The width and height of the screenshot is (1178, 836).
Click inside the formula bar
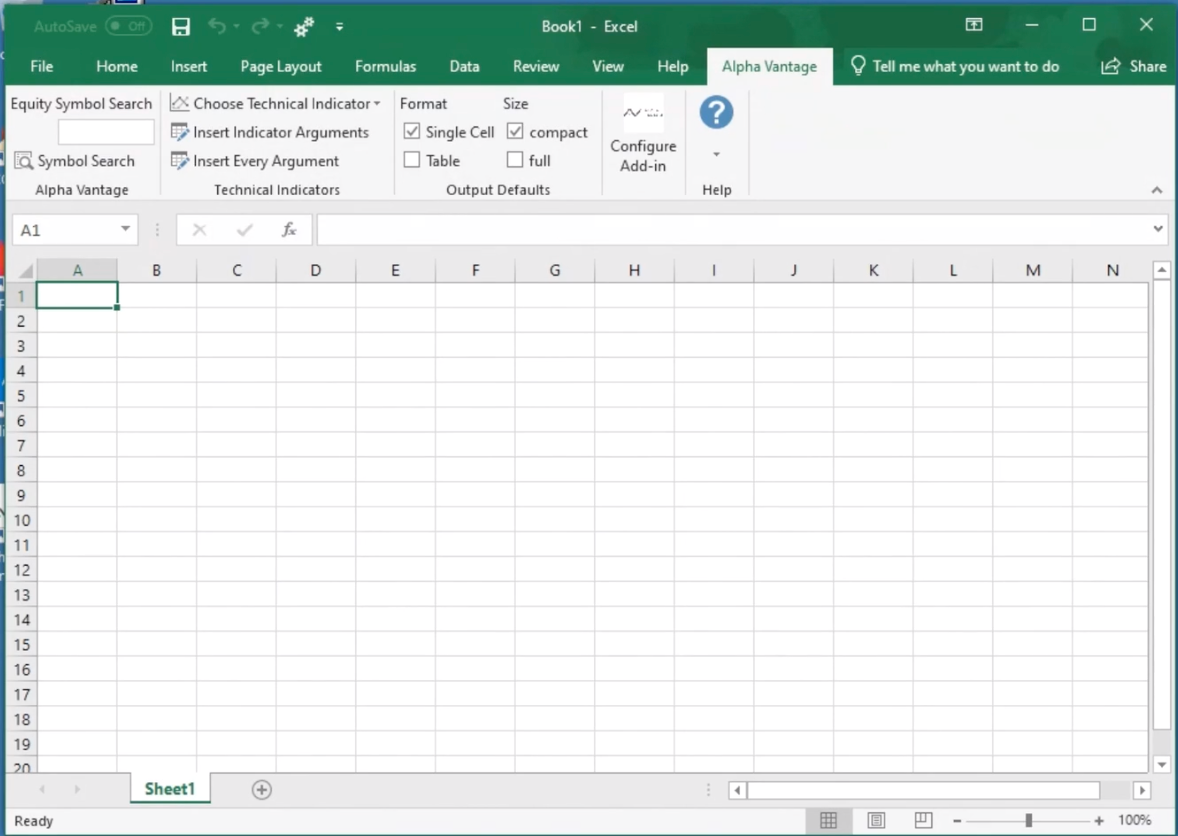pyautogui.click(x=732, y=230)
